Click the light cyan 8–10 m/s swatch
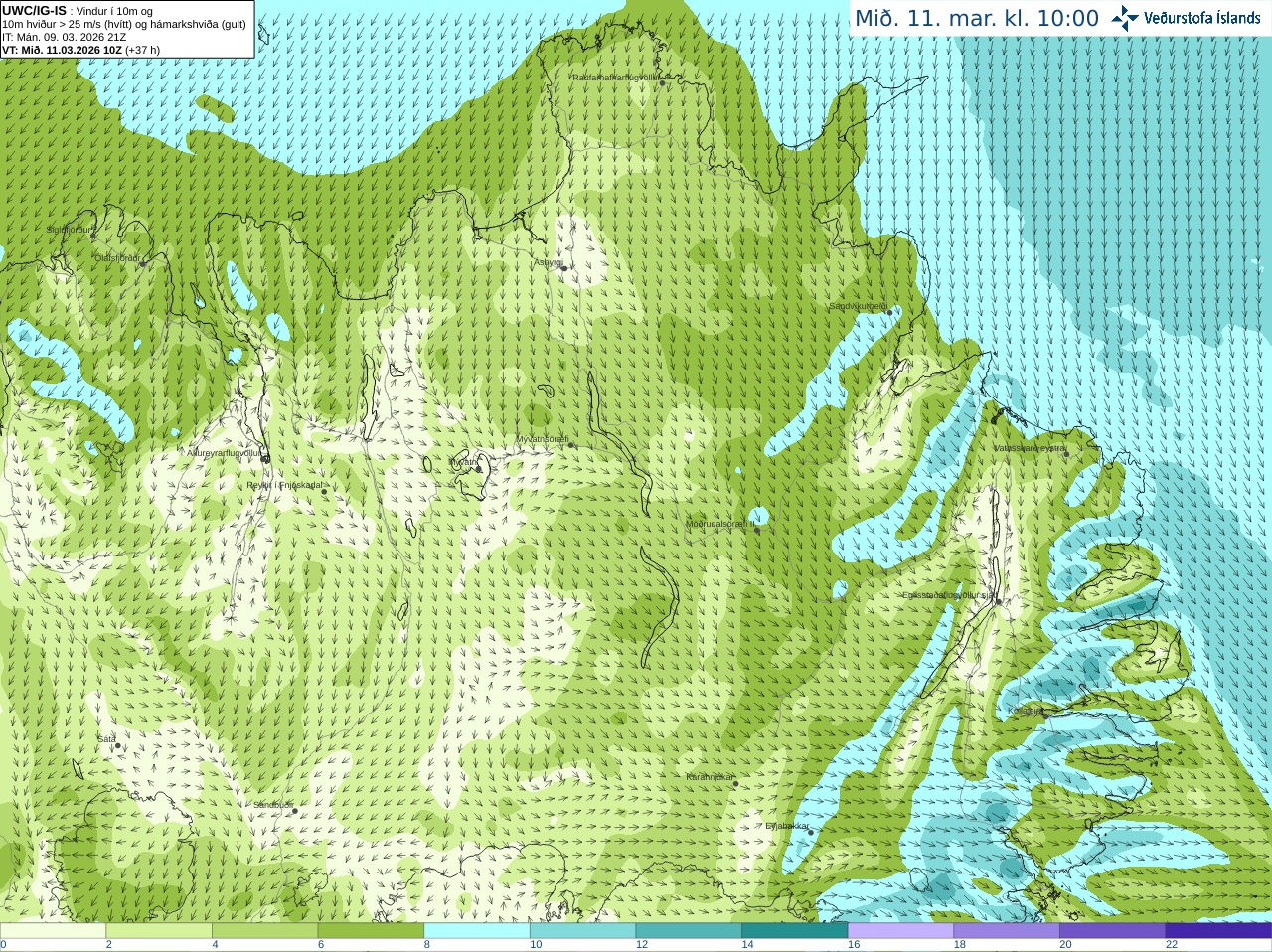Viewport: 1272px width, 952px height. [477, 931]
